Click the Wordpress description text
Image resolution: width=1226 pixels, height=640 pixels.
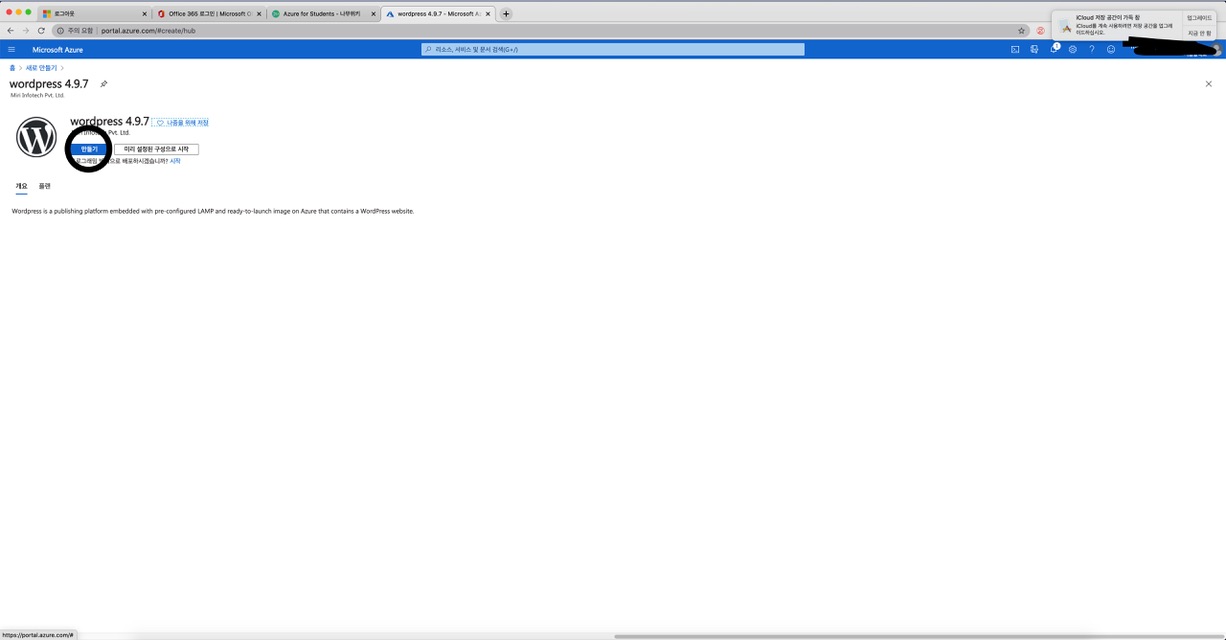click(x=213, y=211)
